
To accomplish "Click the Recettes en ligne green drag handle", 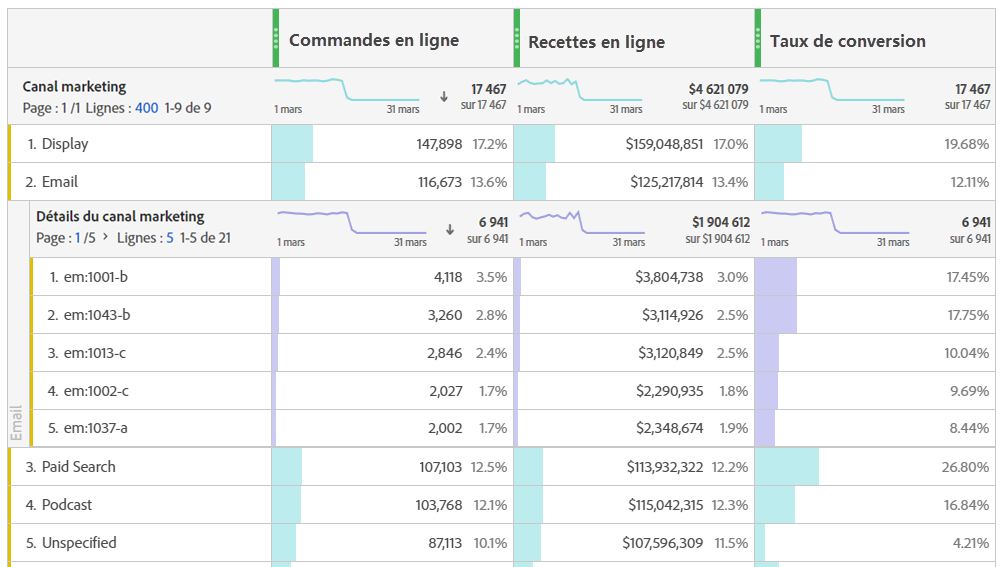I will 517,38.
